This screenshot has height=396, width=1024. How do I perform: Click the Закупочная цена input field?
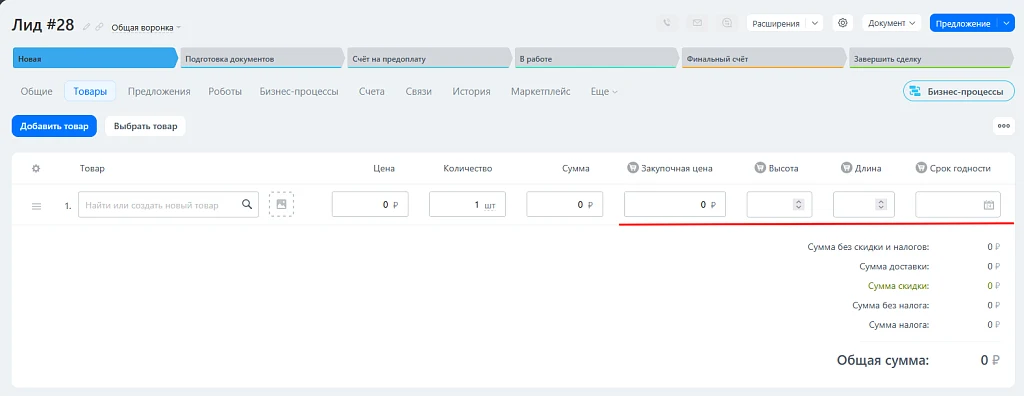pyautogui.click(x=675, y=205)
